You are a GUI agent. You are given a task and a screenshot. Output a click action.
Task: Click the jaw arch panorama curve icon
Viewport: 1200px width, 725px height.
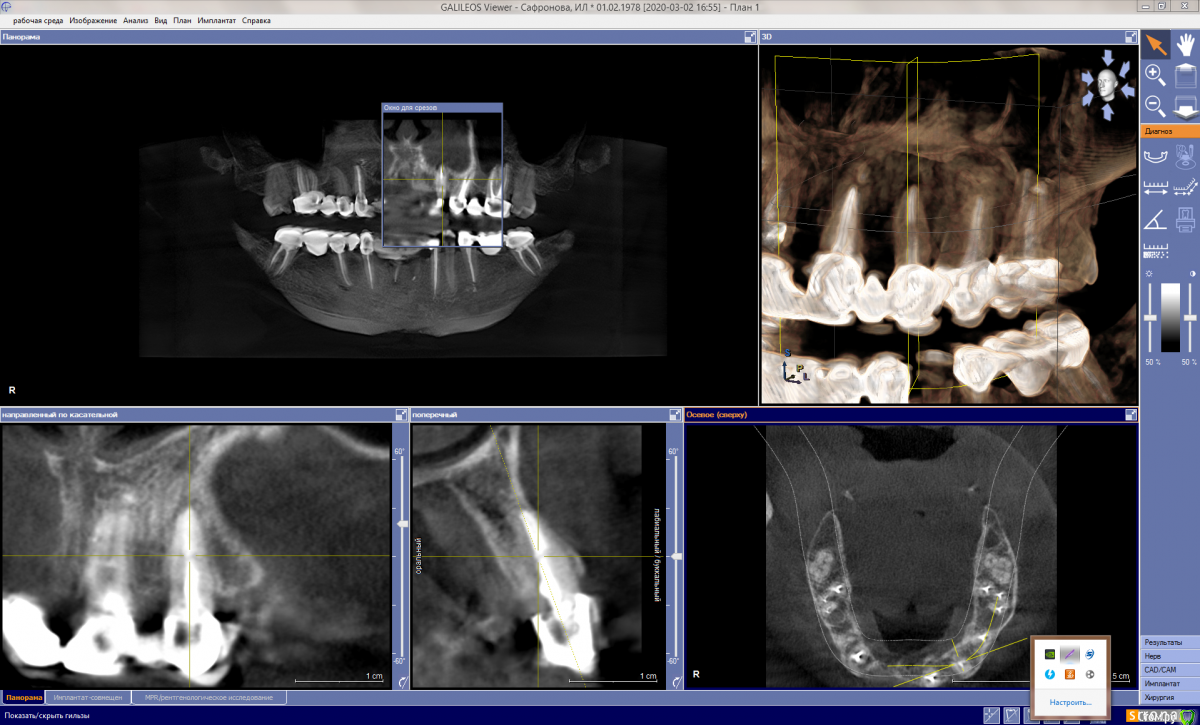(1155, 156)
